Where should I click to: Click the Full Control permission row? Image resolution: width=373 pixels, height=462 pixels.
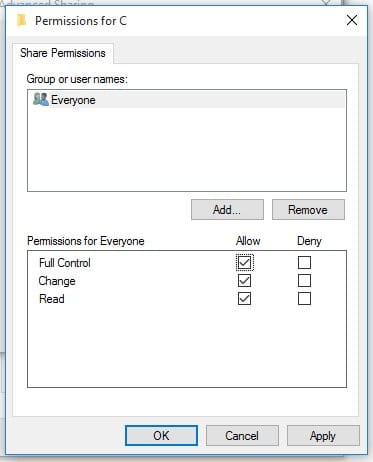[x=187, y=263]
